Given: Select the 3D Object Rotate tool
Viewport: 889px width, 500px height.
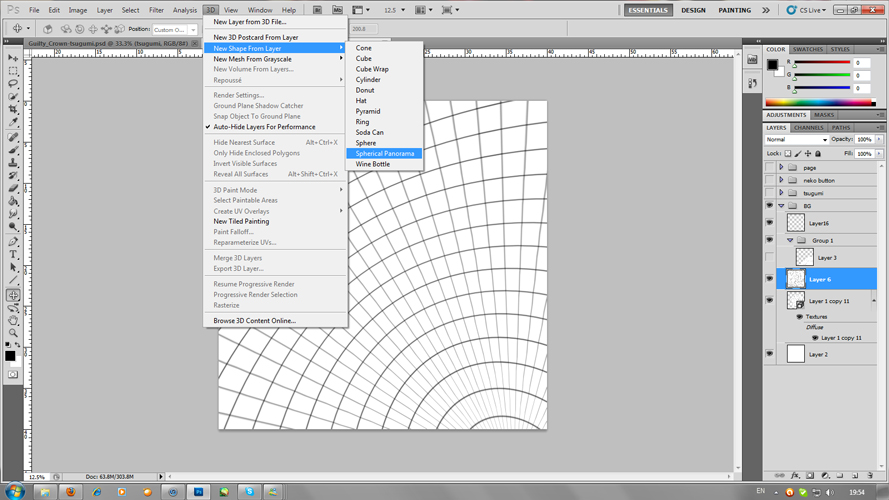Looking at the screenshot, I should [13, 295].
